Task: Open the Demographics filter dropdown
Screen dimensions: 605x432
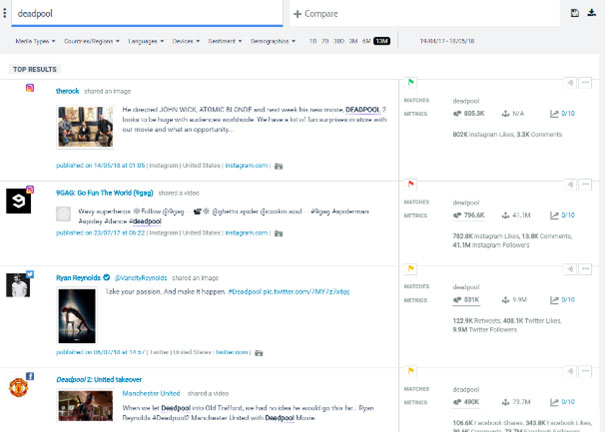Action: click(273, 41)
